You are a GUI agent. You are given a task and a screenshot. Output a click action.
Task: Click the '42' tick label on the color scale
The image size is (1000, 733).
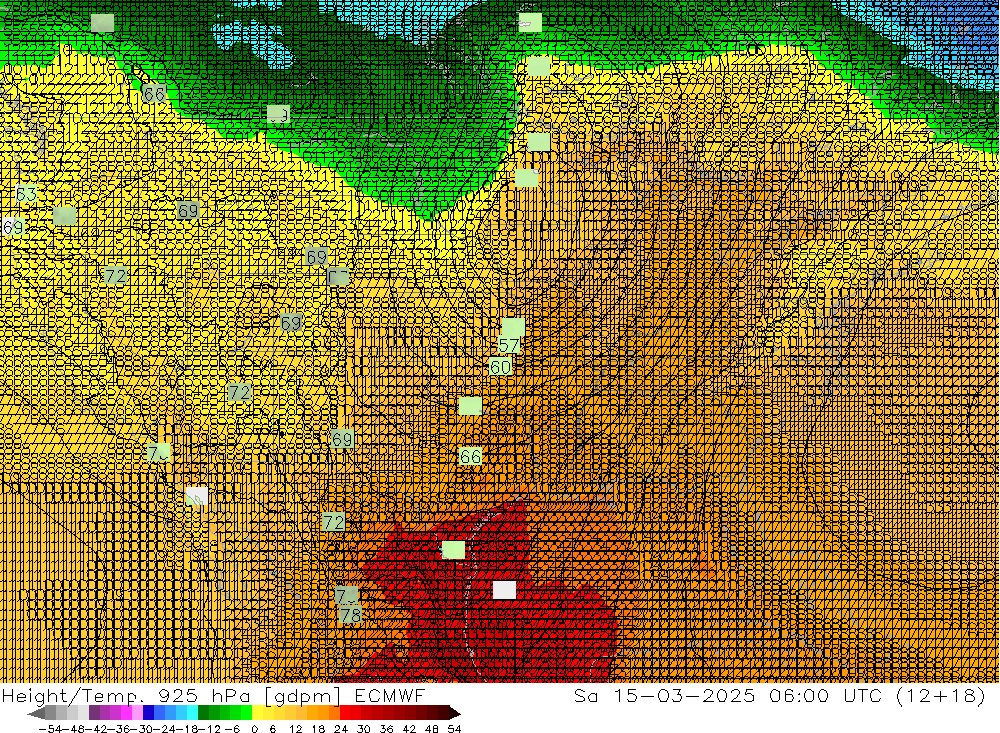(409, 729)
